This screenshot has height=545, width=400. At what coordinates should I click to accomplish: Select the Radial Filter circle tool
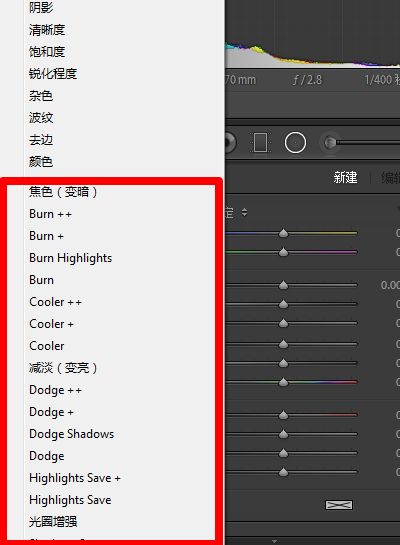(x=295, y=143)
